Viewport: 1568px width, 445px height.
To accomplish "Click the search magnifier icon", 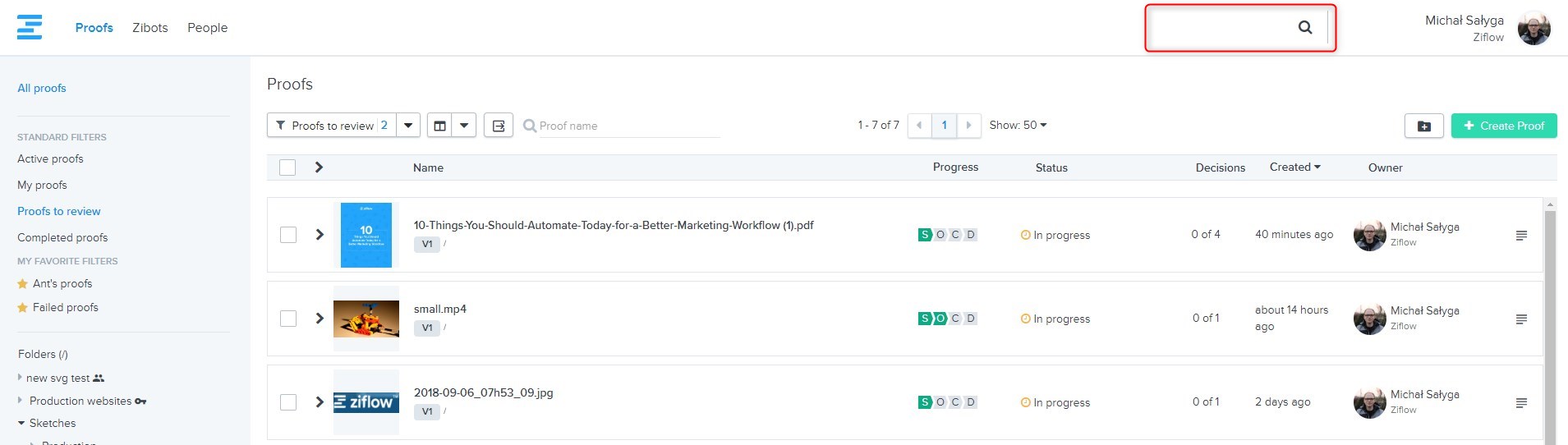I will [x=1304, y=27].
